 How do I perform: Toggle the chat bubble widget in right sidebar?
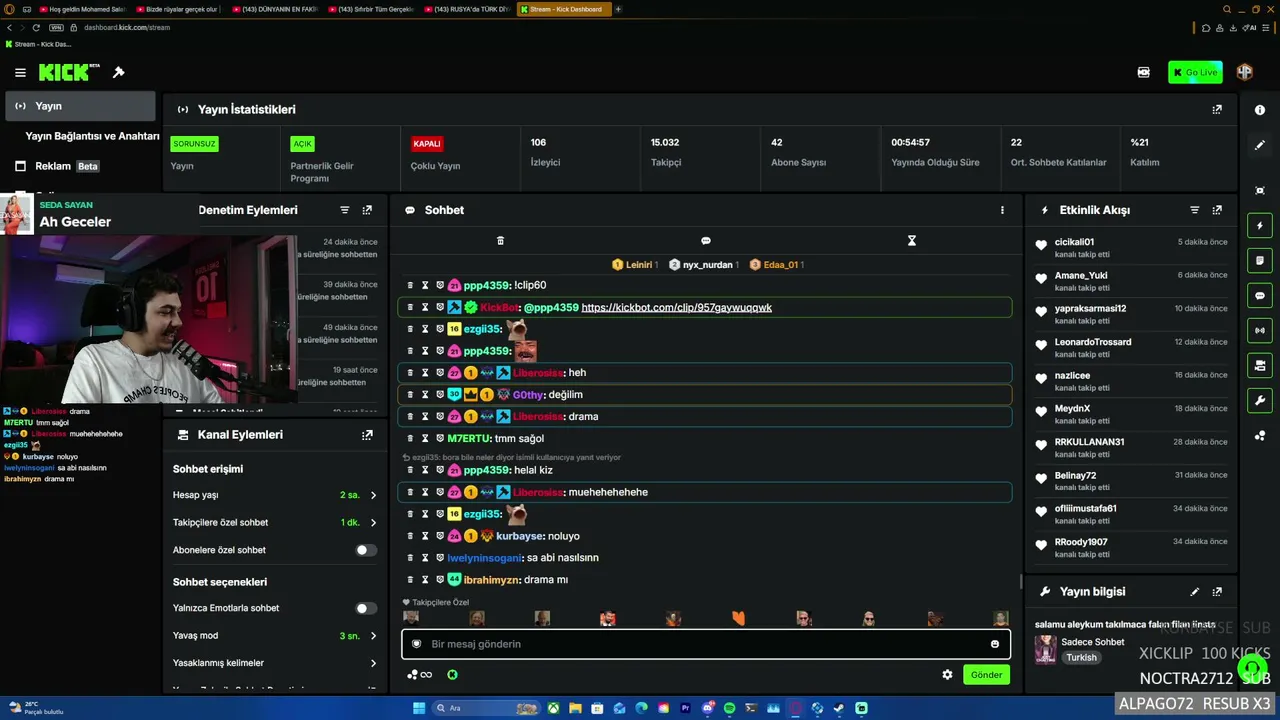point(1260,296)
